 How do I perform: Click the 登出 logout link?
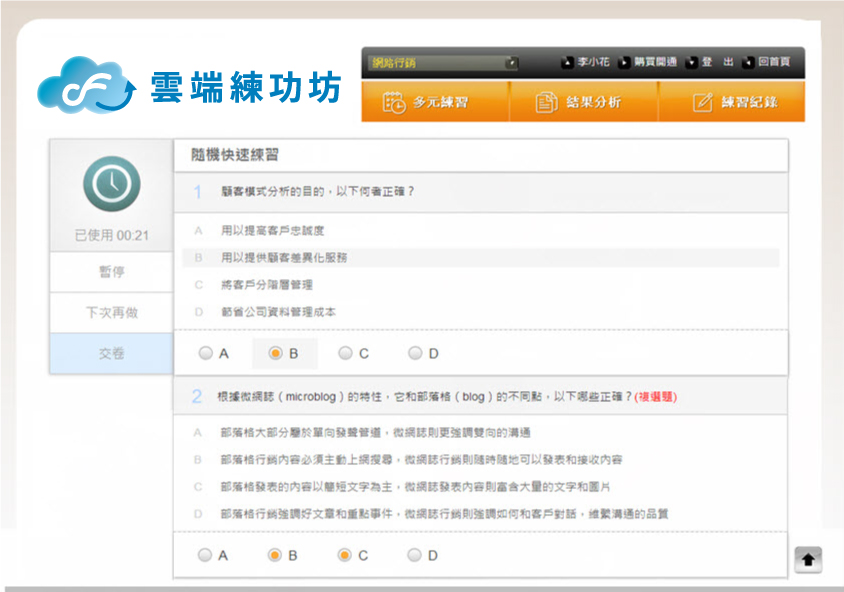click(718, 62)
